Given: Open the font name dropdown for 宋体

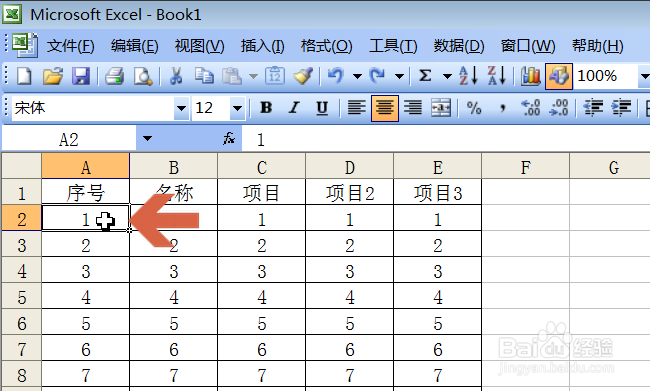Looking at the screenshot, I should [x=181, y=108].
